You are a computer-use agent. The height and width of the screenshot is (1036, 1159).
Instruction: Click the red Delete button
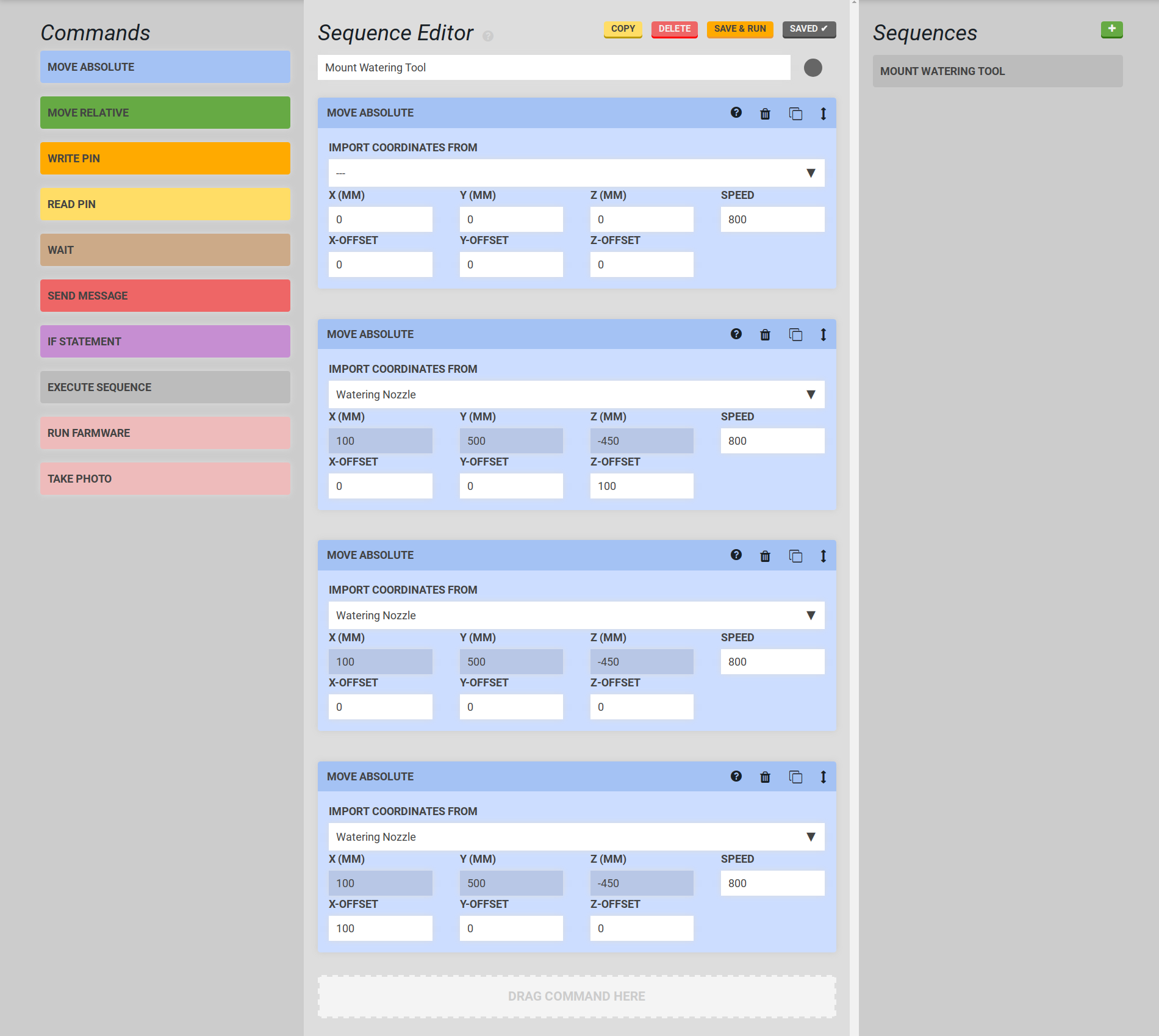click(674, 29)
